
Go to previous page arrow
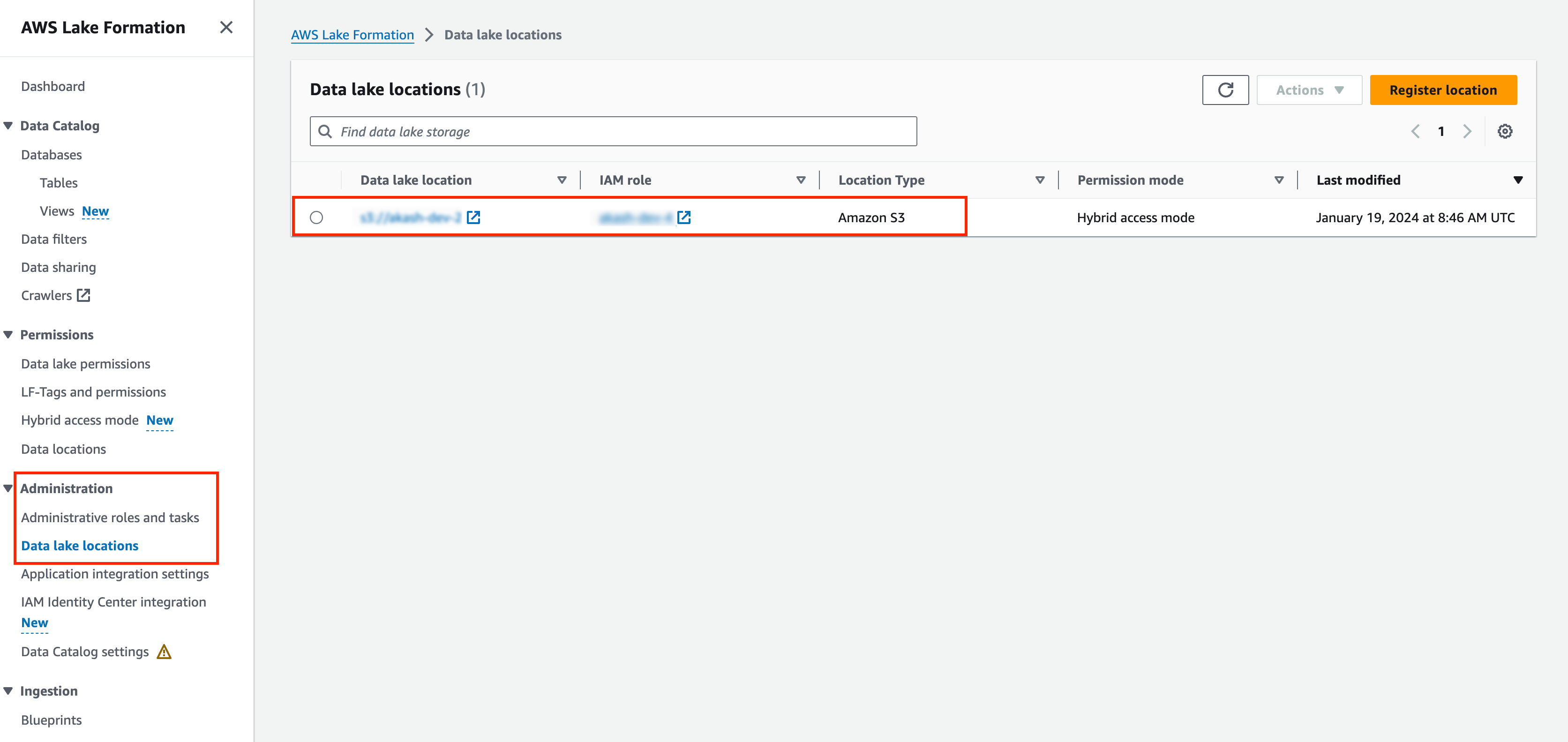[x=1415, y=131]
